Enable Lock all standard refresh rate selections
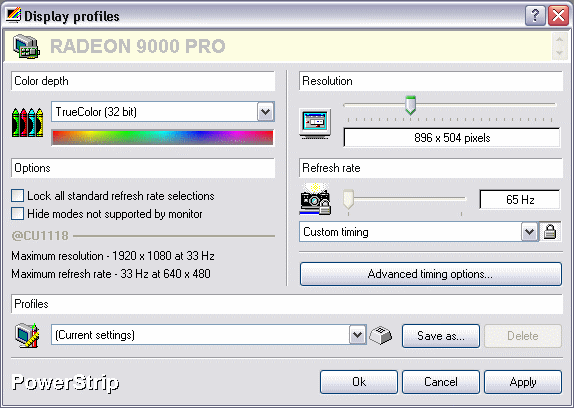The image size is (574, 408). coord(17,196)
